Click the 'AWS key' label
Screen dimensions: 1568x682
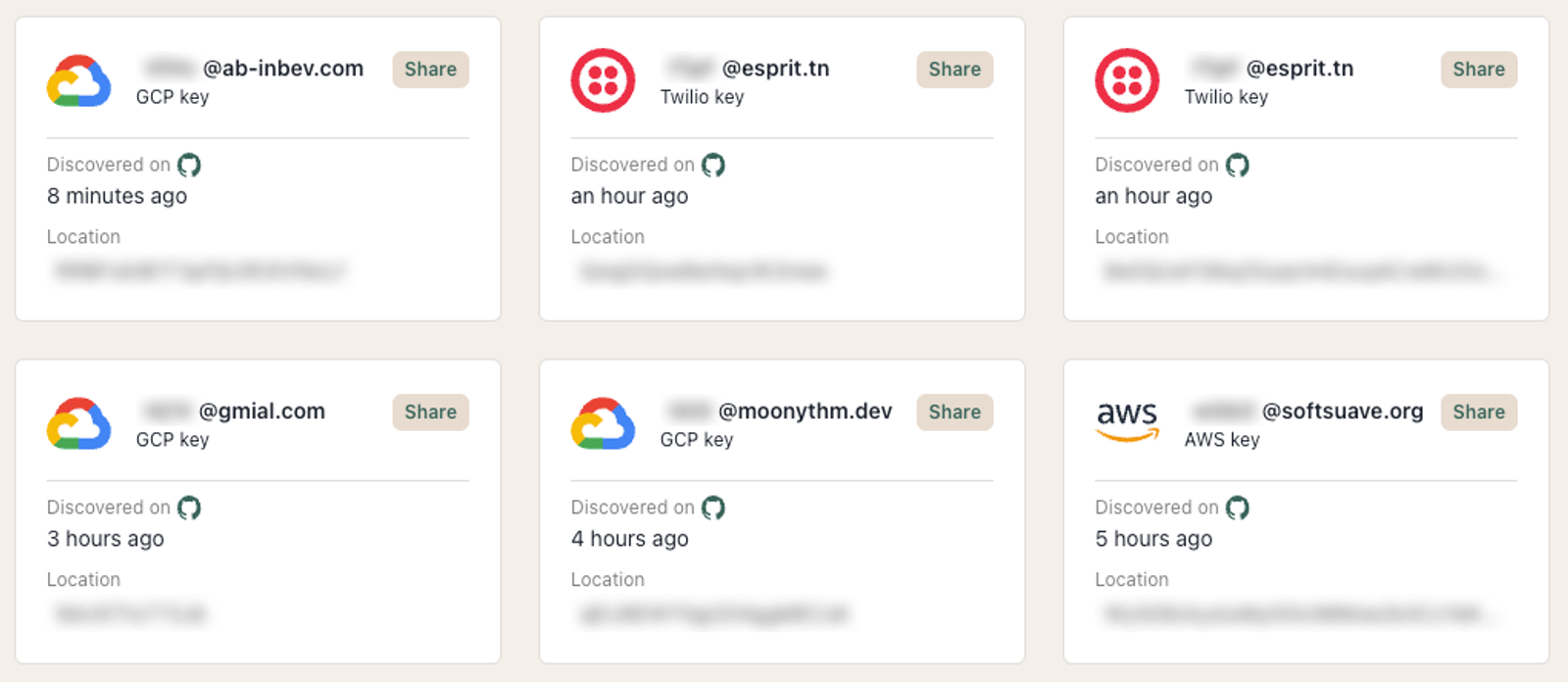click(x=1222, y=440)
